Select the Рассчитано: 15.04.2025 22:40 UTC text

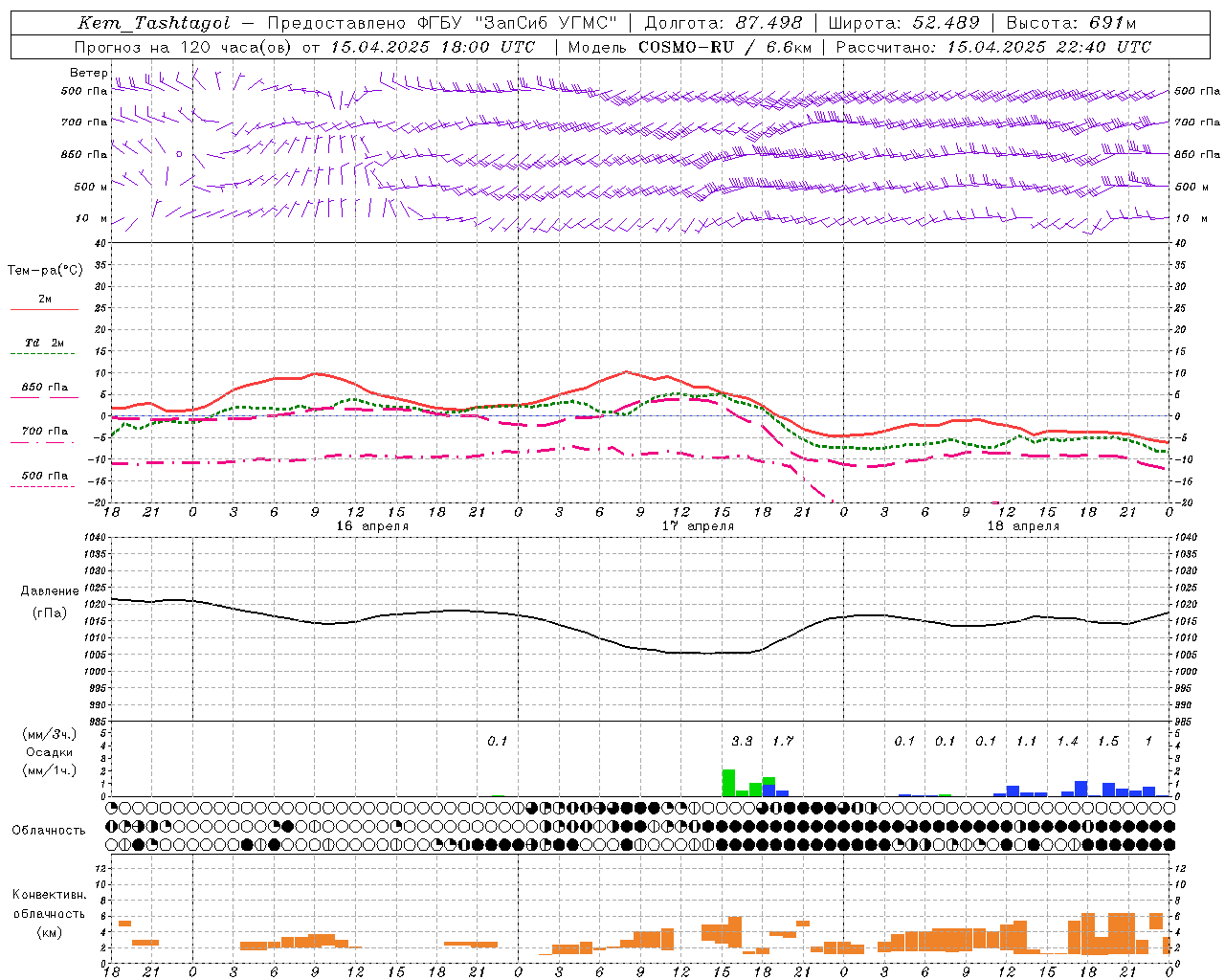(993, 47)
